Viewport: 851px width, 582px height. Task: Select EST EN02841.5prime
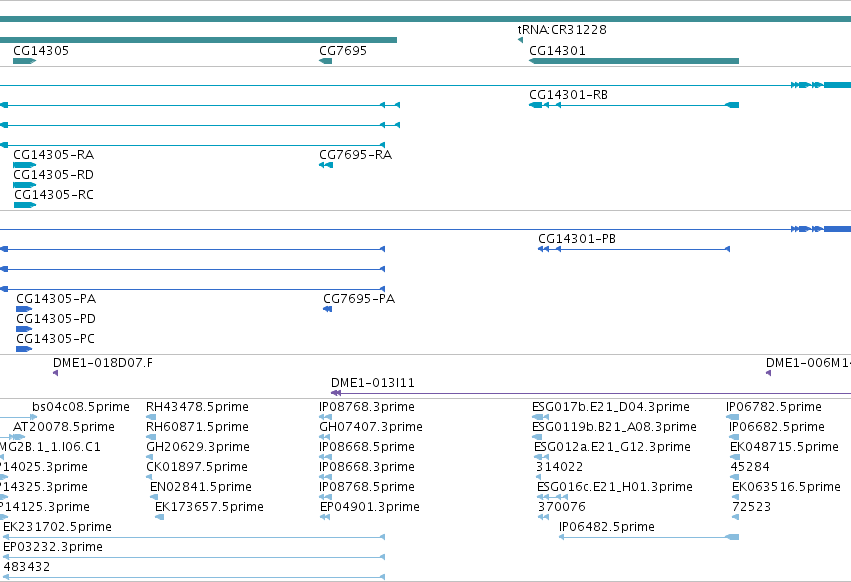pyautogui.click(x=201, y=487)
